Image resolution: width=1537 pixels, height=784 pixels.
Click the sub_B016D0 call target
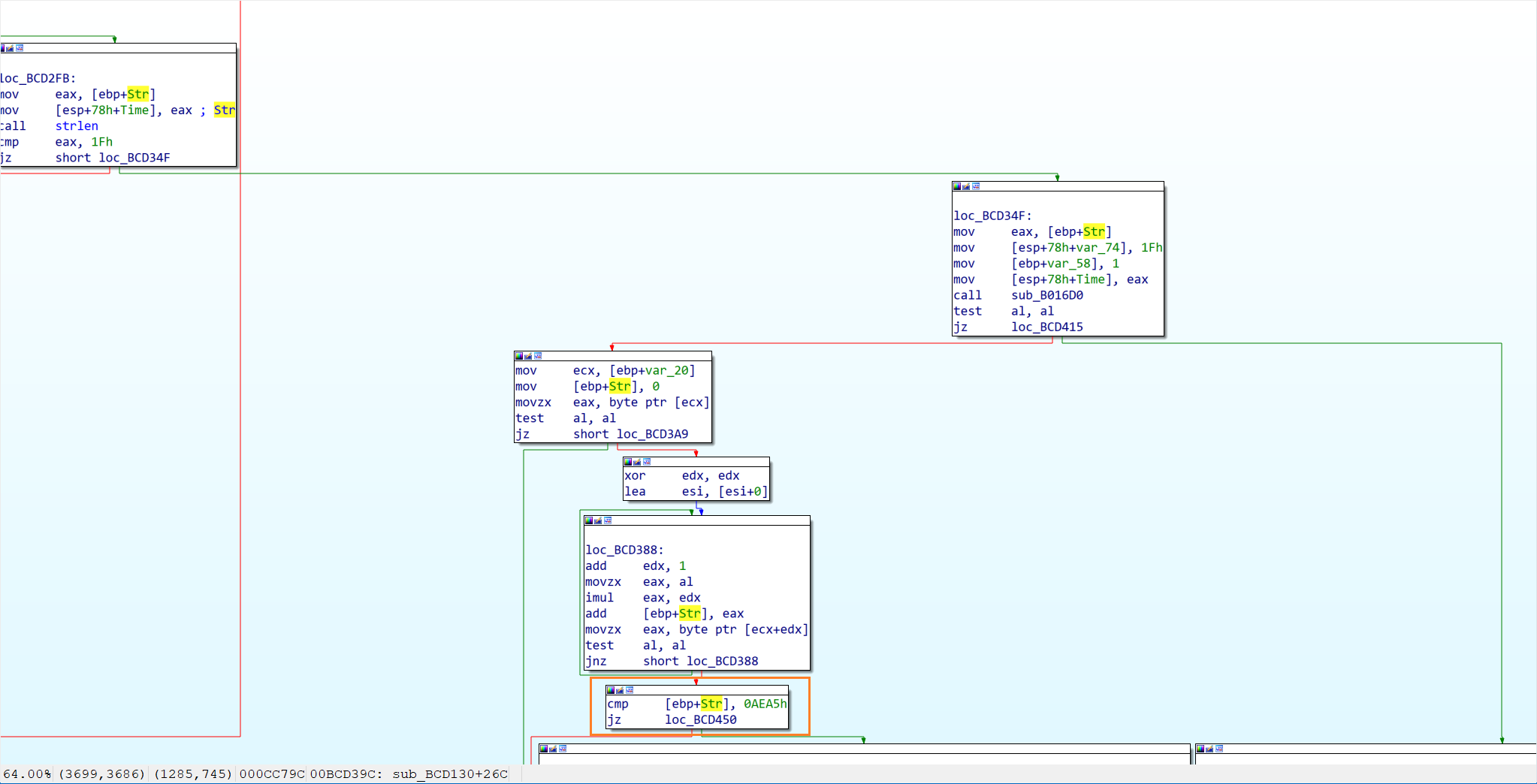pyautogui.click(x=1046, y=295)
